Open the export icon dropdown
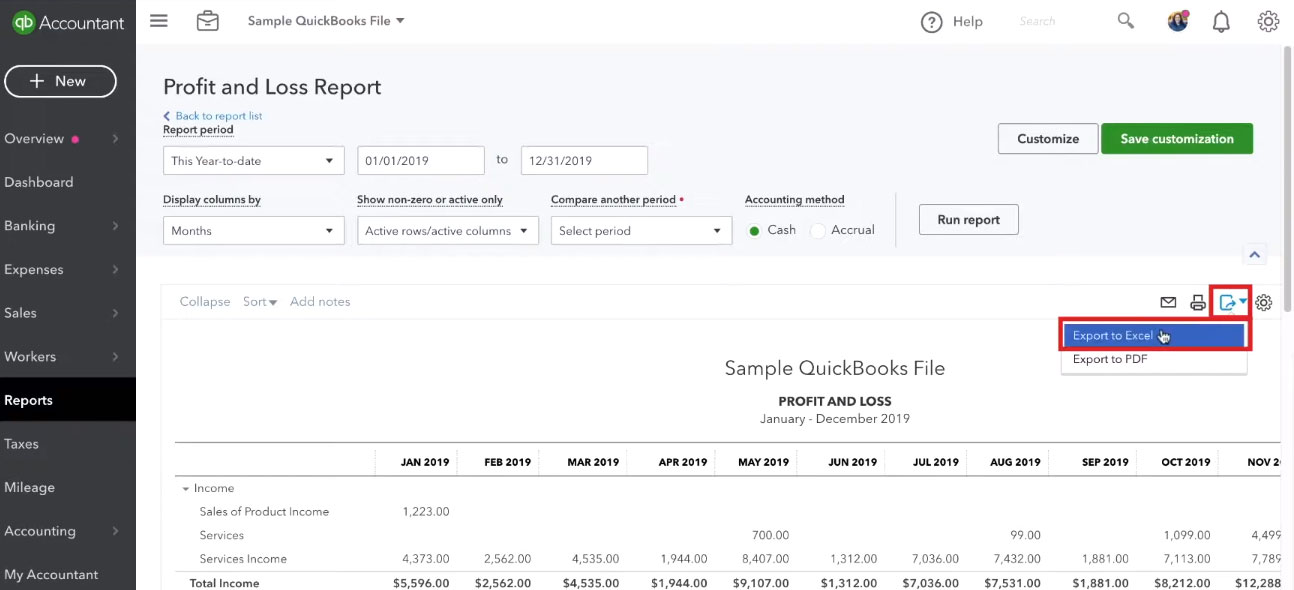 [1232, 302]
